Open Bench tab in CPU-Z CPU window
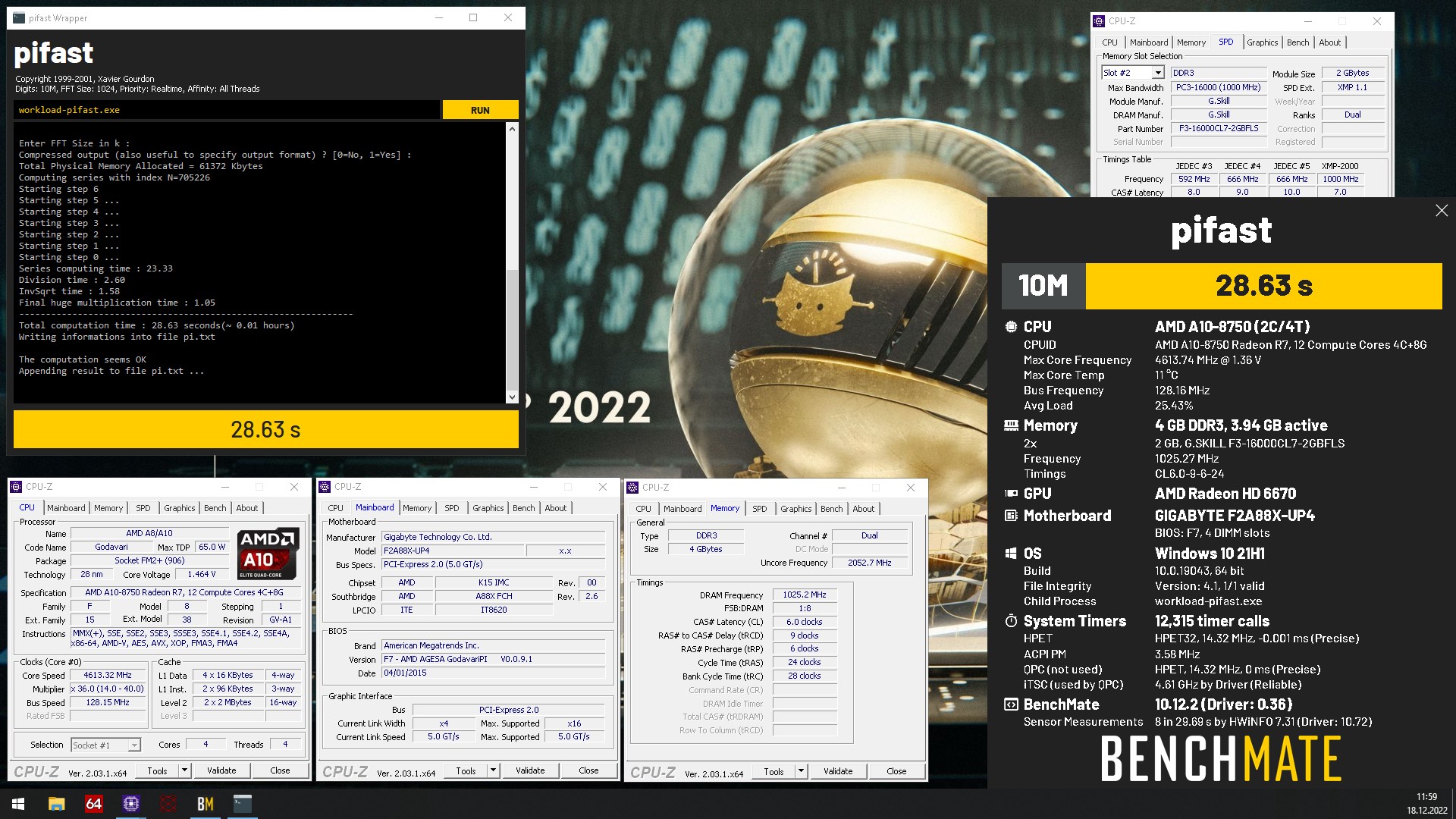The width and height of the screenshot is (1456, 819). 215,508
